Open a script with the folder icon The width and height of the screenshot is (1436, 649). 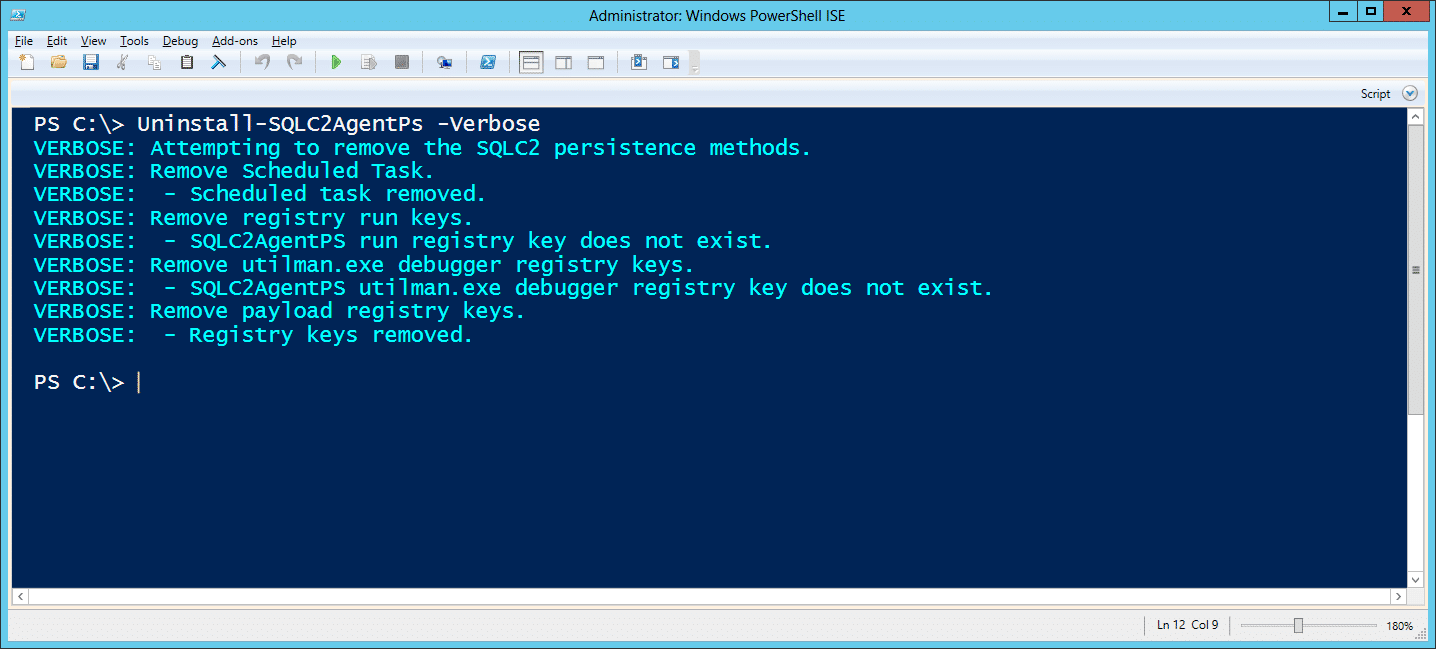(x=59, y=63)
